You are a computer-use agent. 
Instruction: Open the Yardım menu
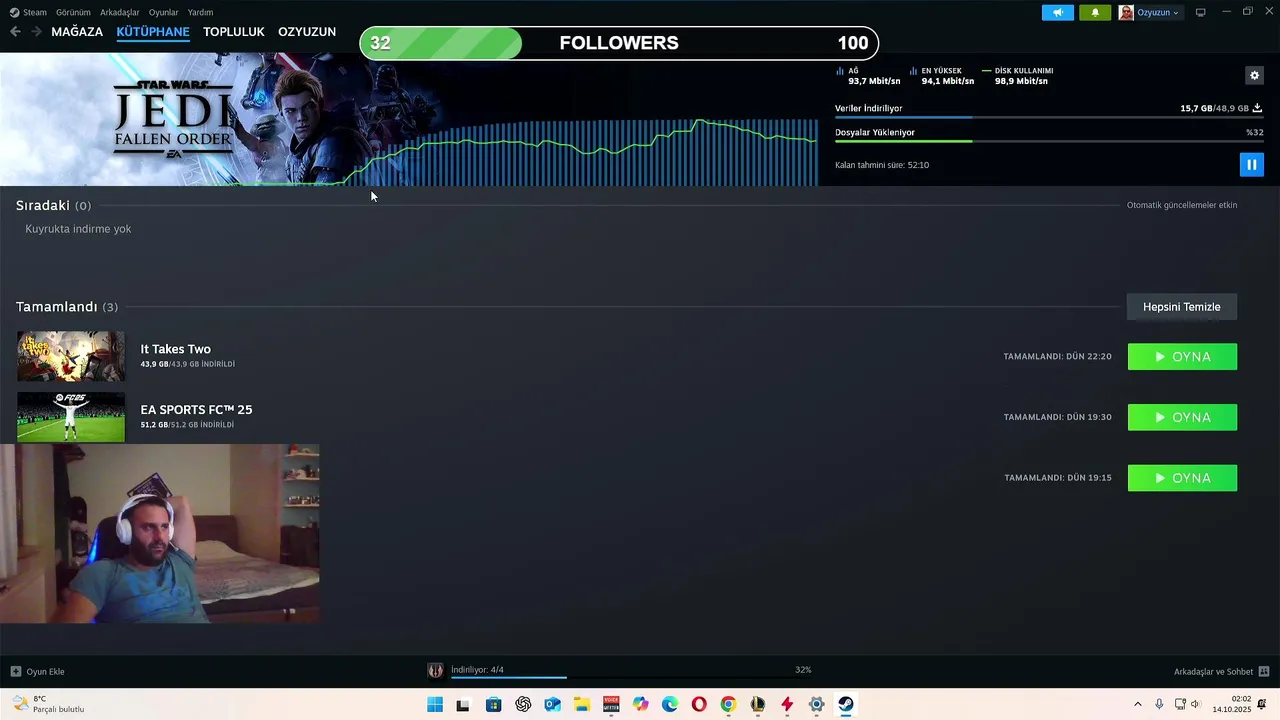pos(200,12)
